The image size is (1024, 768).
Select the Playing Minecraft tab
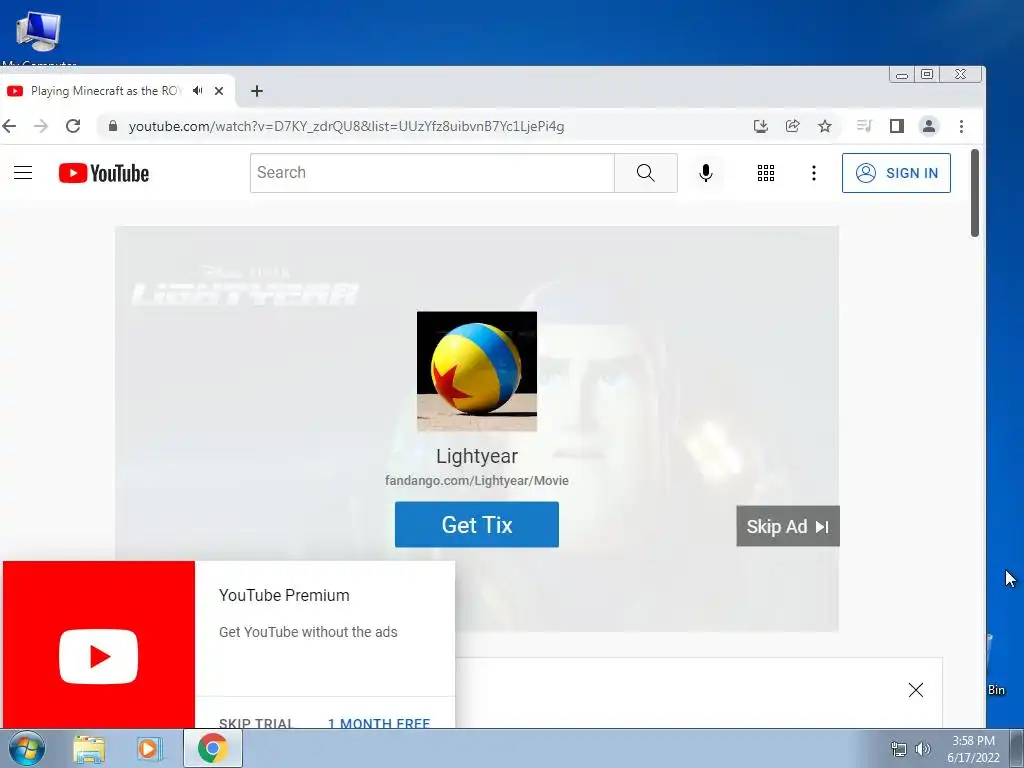(106, 91)
